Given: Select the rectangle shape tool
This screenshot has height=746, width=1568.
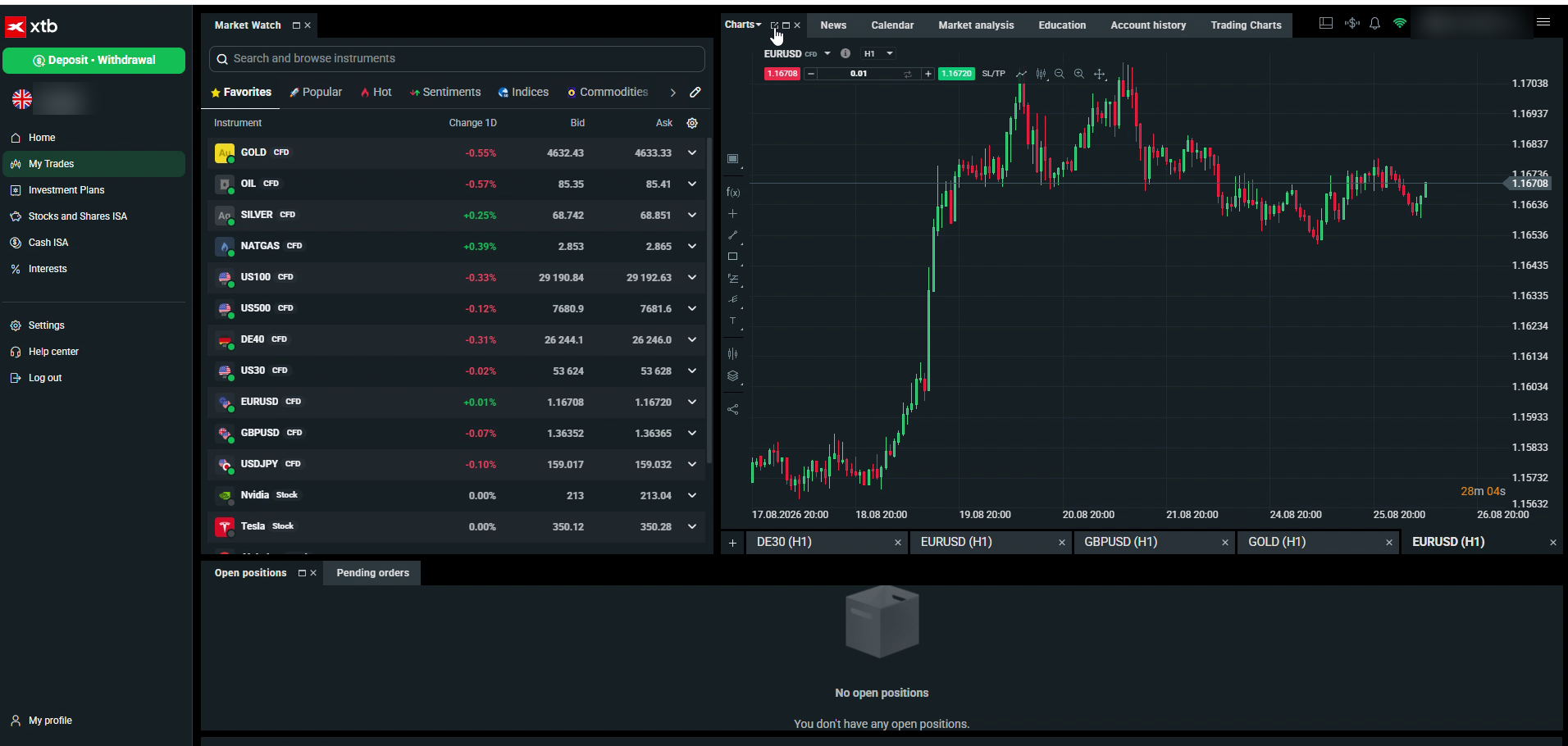Looking at the screenshot, I should [733, 257].
